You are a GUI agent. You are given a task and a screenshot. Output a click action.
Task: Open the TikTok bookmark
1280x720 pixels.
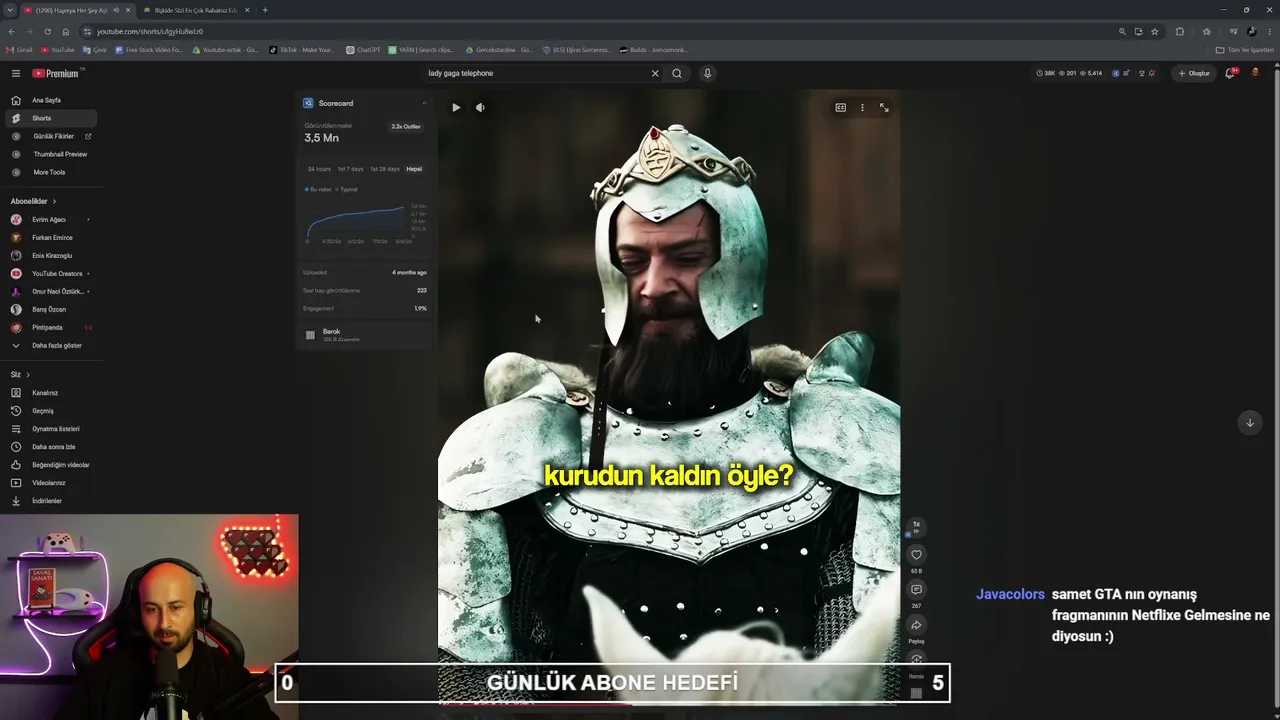302,50
